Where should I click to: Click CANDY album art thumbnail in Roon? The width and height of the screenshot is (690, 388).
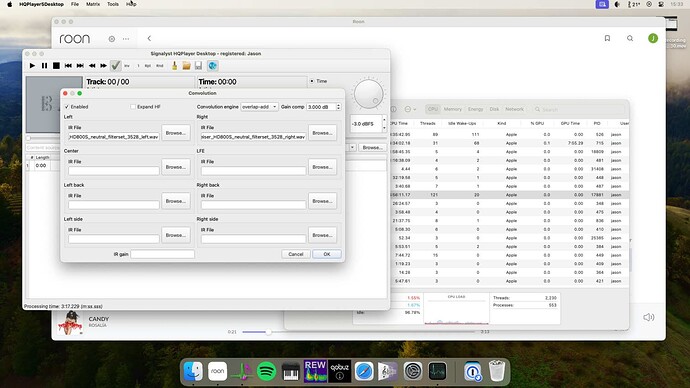tap(70, 322)
